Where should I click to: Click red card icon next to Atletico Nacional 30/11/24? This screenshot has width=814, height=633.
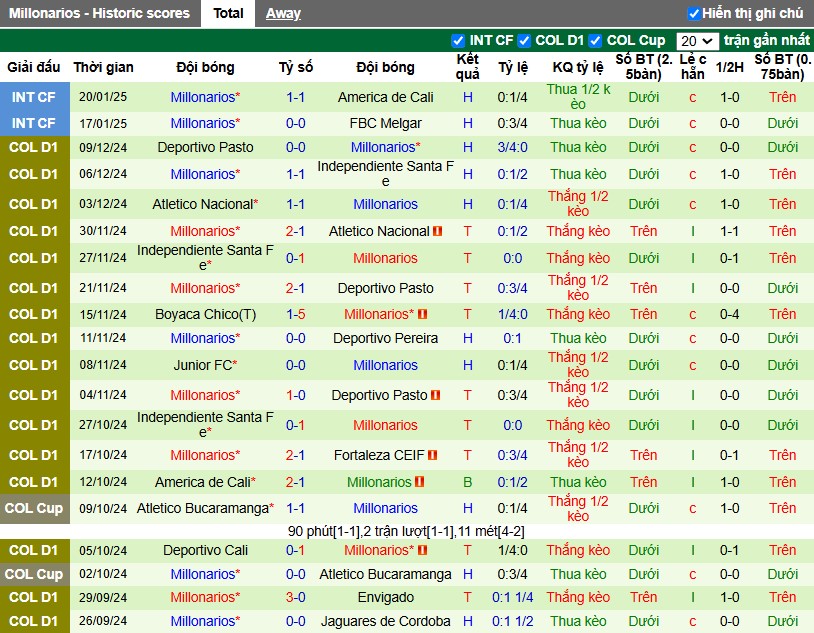[438, 231]
